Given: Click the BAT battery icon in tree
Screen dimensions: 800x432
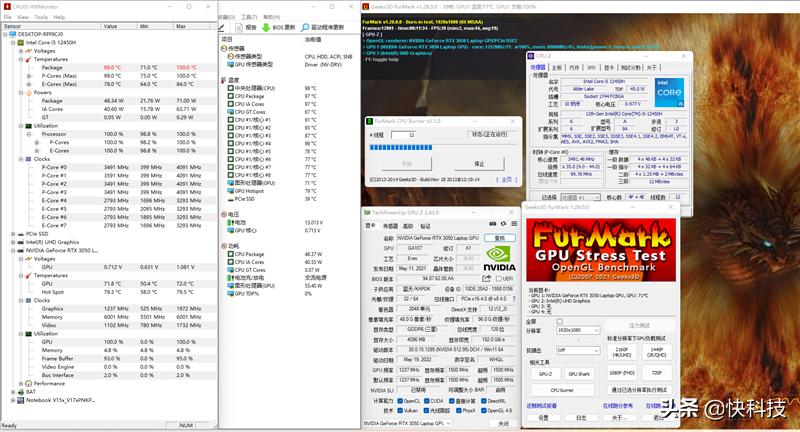Looking at the screenshot, I should 21,392.
